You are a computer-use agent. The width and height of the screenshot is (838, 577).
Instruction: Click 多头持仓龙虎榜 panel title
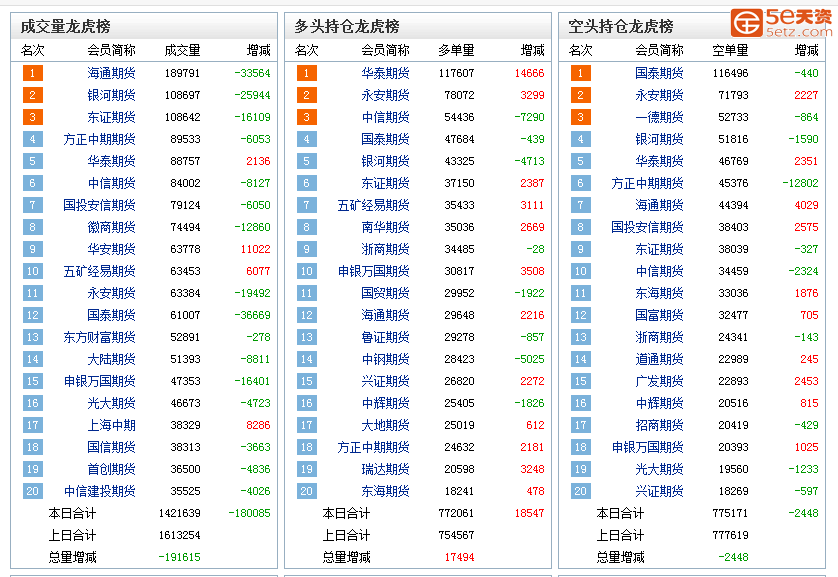click(347, 26)
